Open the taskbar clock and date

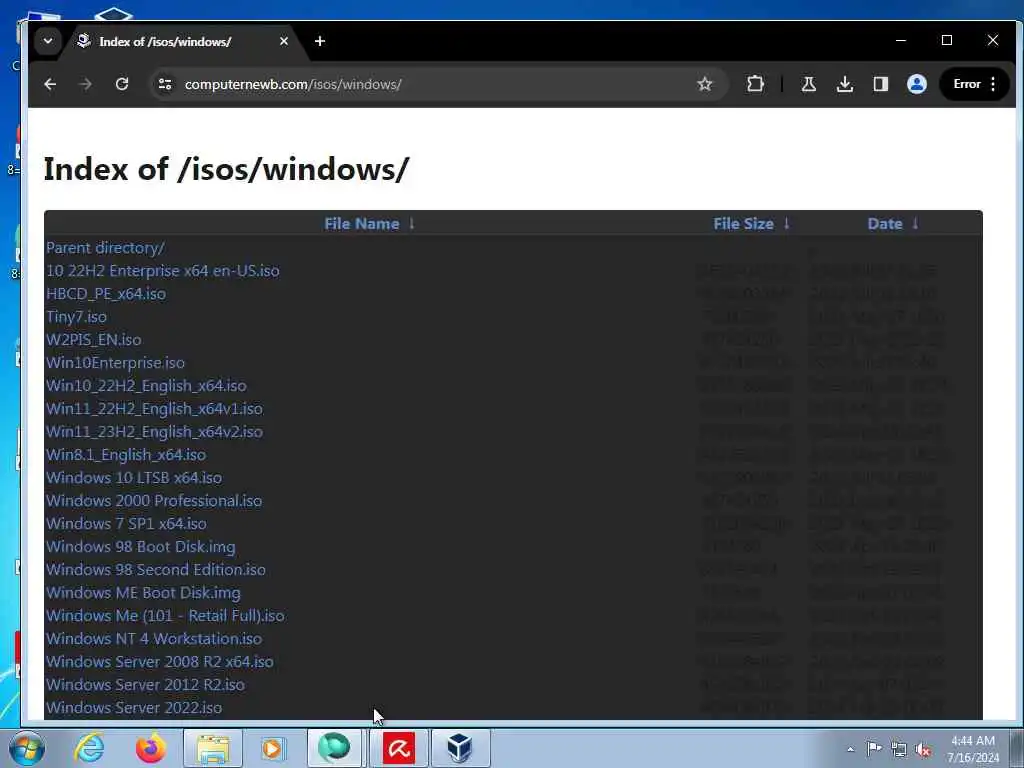(x=973, y=749)
